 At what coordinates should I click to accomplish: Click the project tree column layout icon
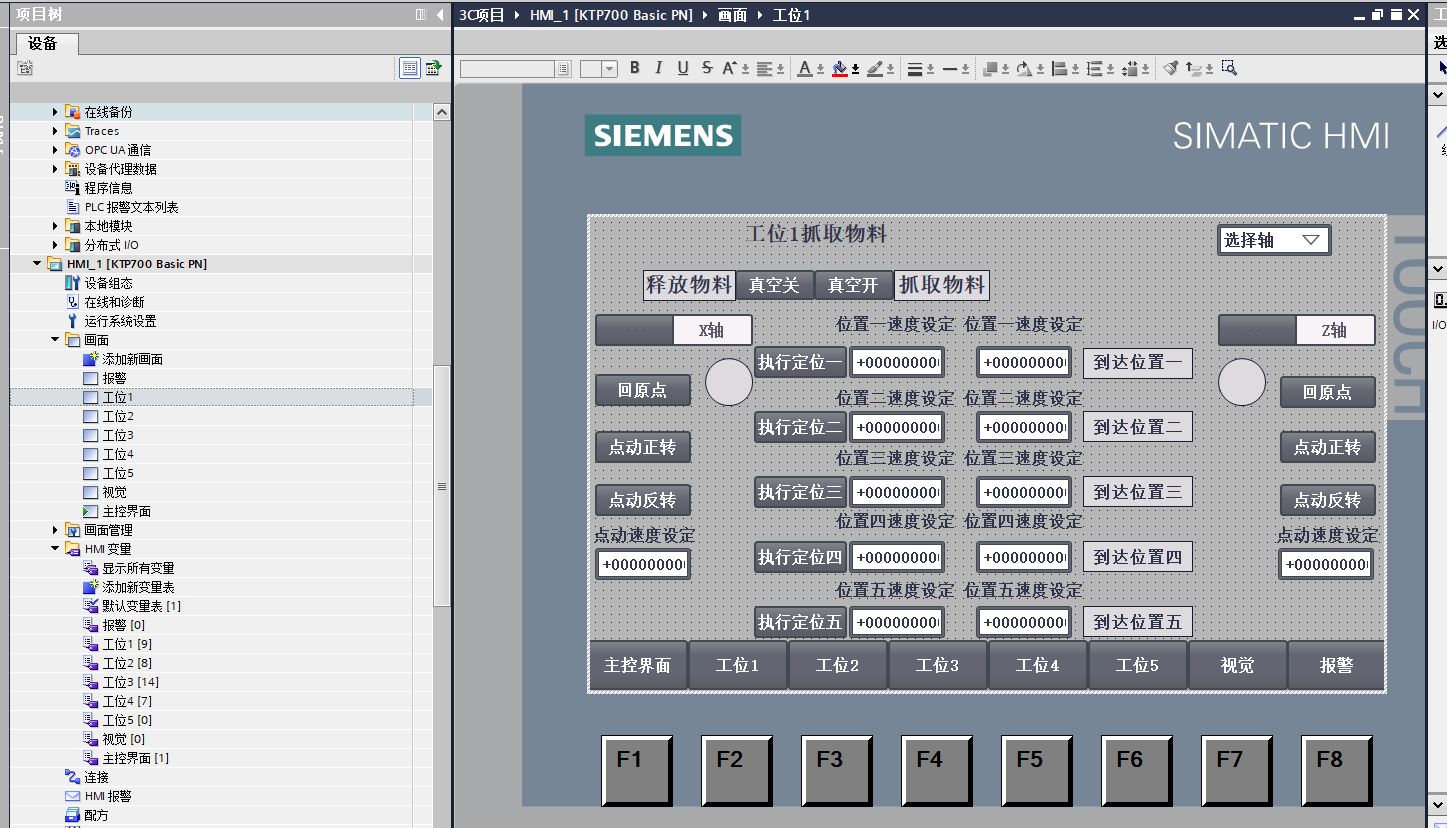pyautogui.click(x=421, y=15)
